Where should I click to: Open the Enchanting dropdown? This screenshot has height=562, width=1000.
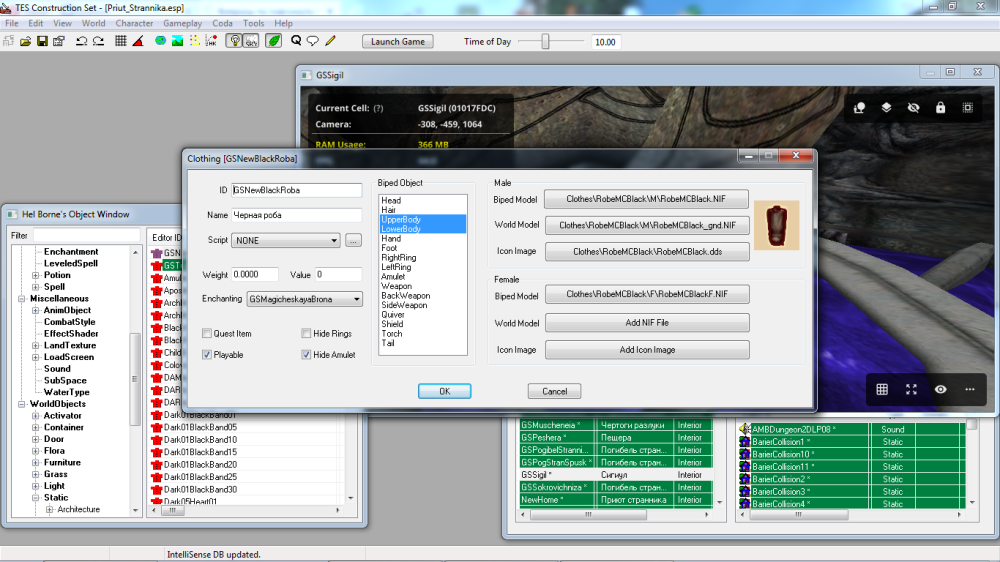(x=305, y=299)
